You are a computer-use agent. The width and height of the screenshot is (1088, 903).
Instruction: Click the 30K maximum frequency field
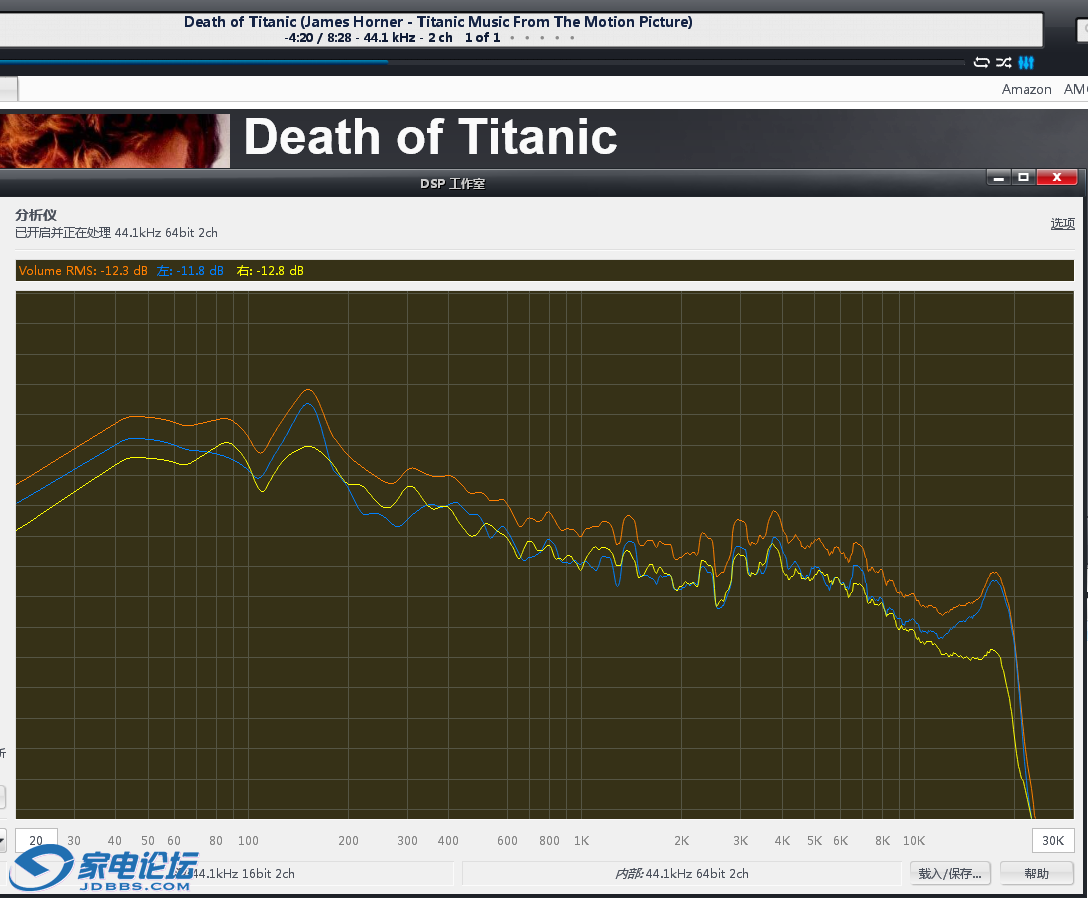coord(1053,840)
